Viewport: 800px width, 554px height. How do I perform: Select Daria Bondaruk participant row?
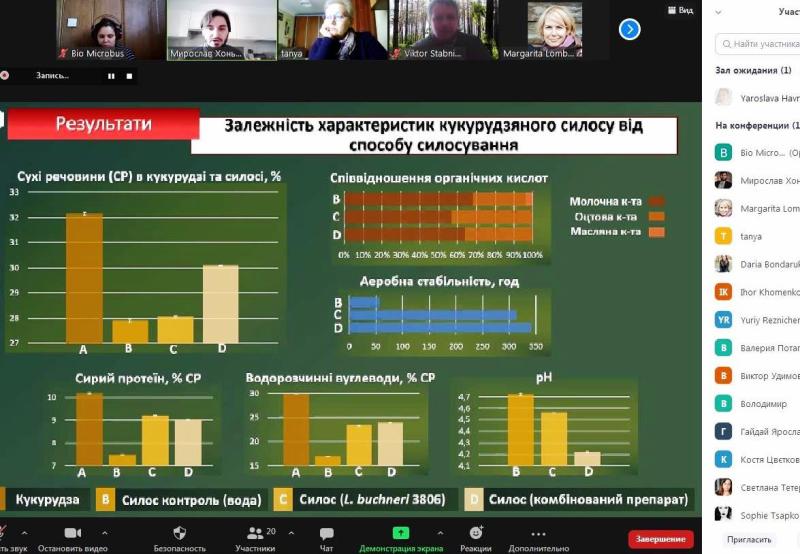pyautogui.click(x=757, y=264)
